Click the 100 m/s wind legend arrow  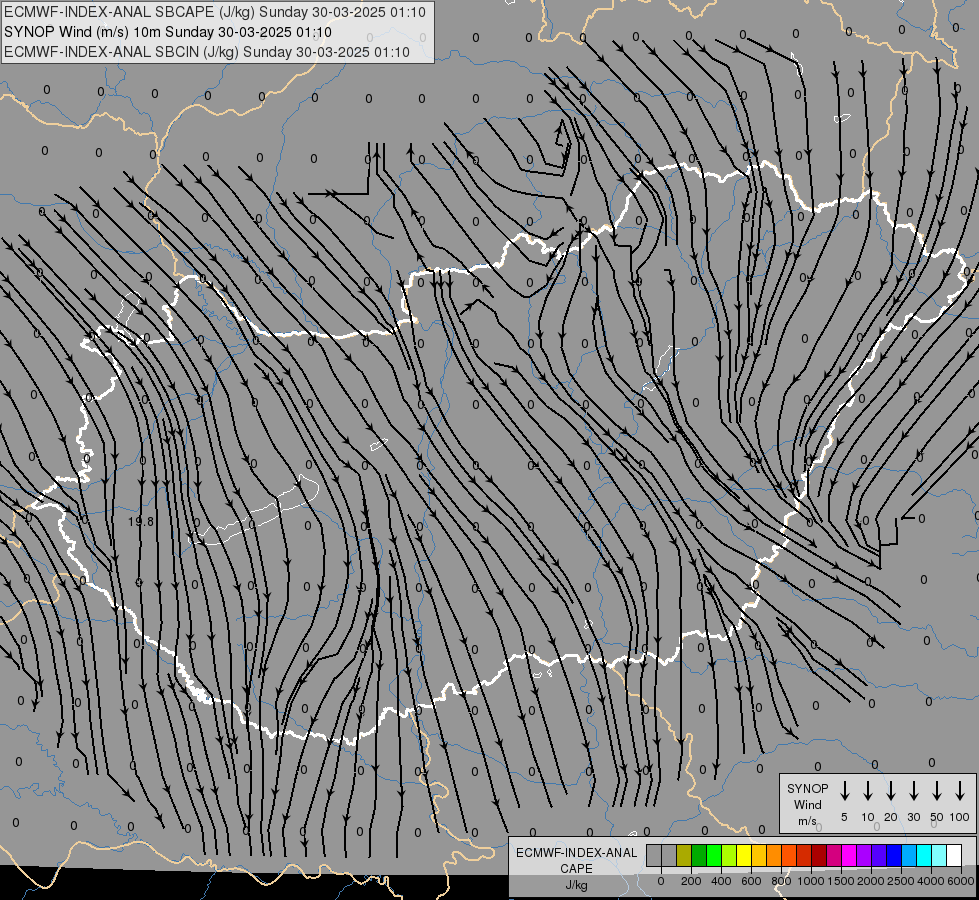click(x=960, y=791)
